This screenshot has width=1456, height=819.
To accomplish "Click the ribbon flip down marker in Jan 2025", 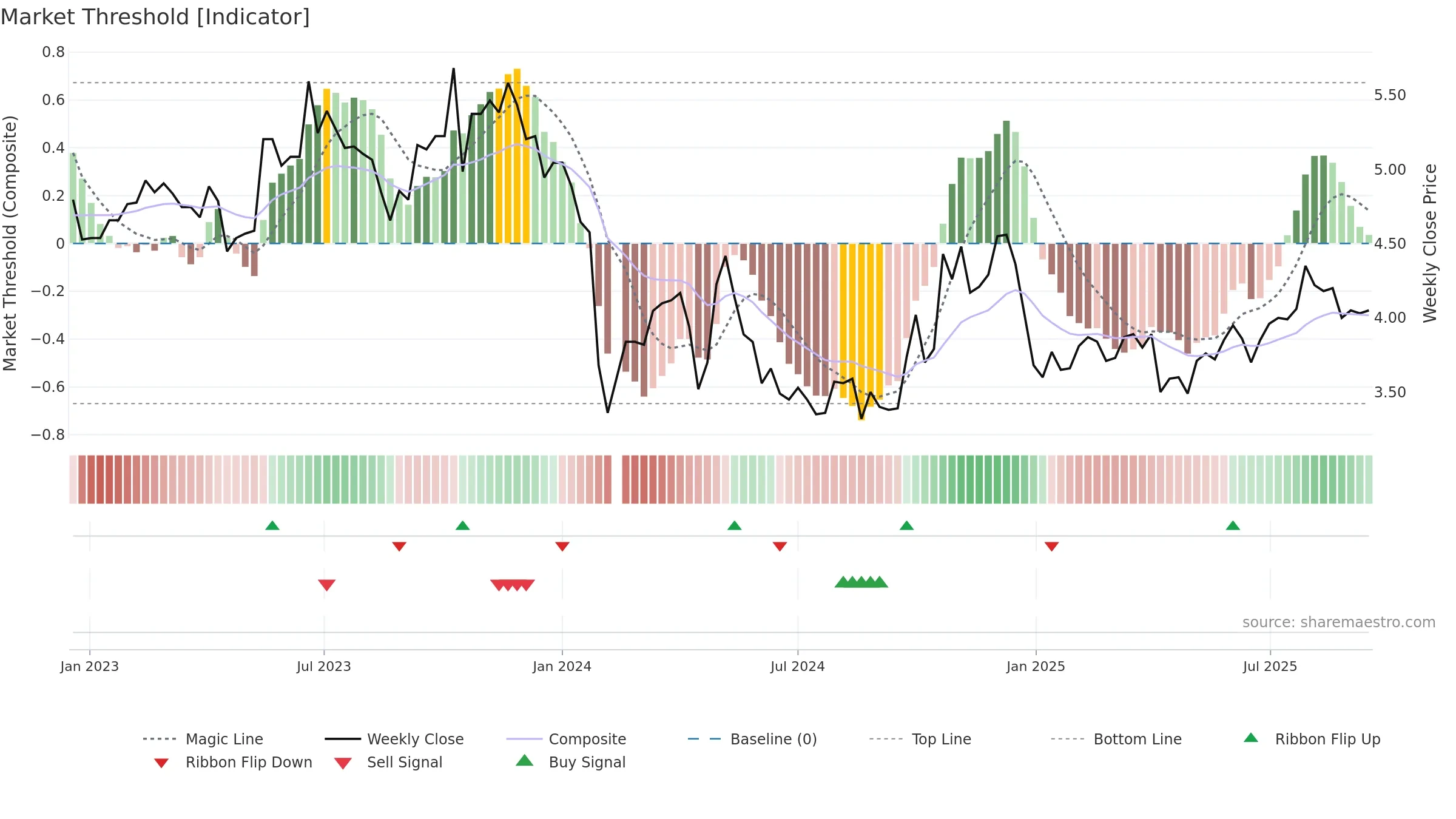I will (1052, 547).
